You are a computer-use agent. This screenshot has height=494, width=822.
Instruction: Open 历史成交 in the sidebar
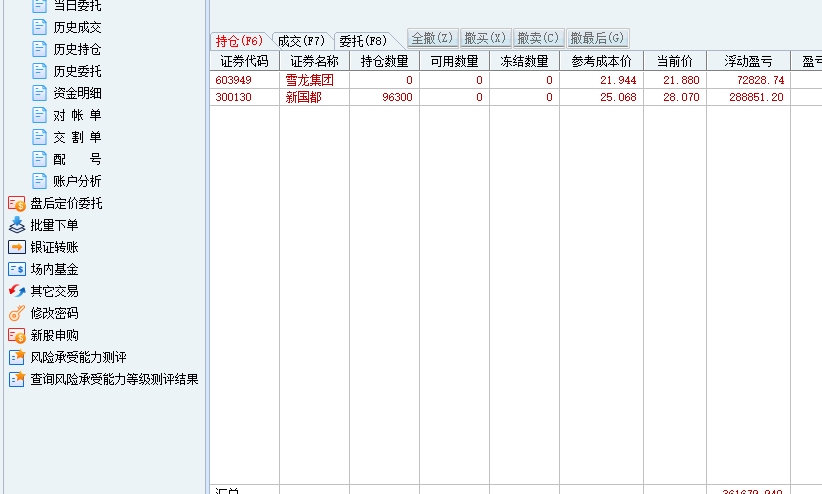tap(77, 27)
